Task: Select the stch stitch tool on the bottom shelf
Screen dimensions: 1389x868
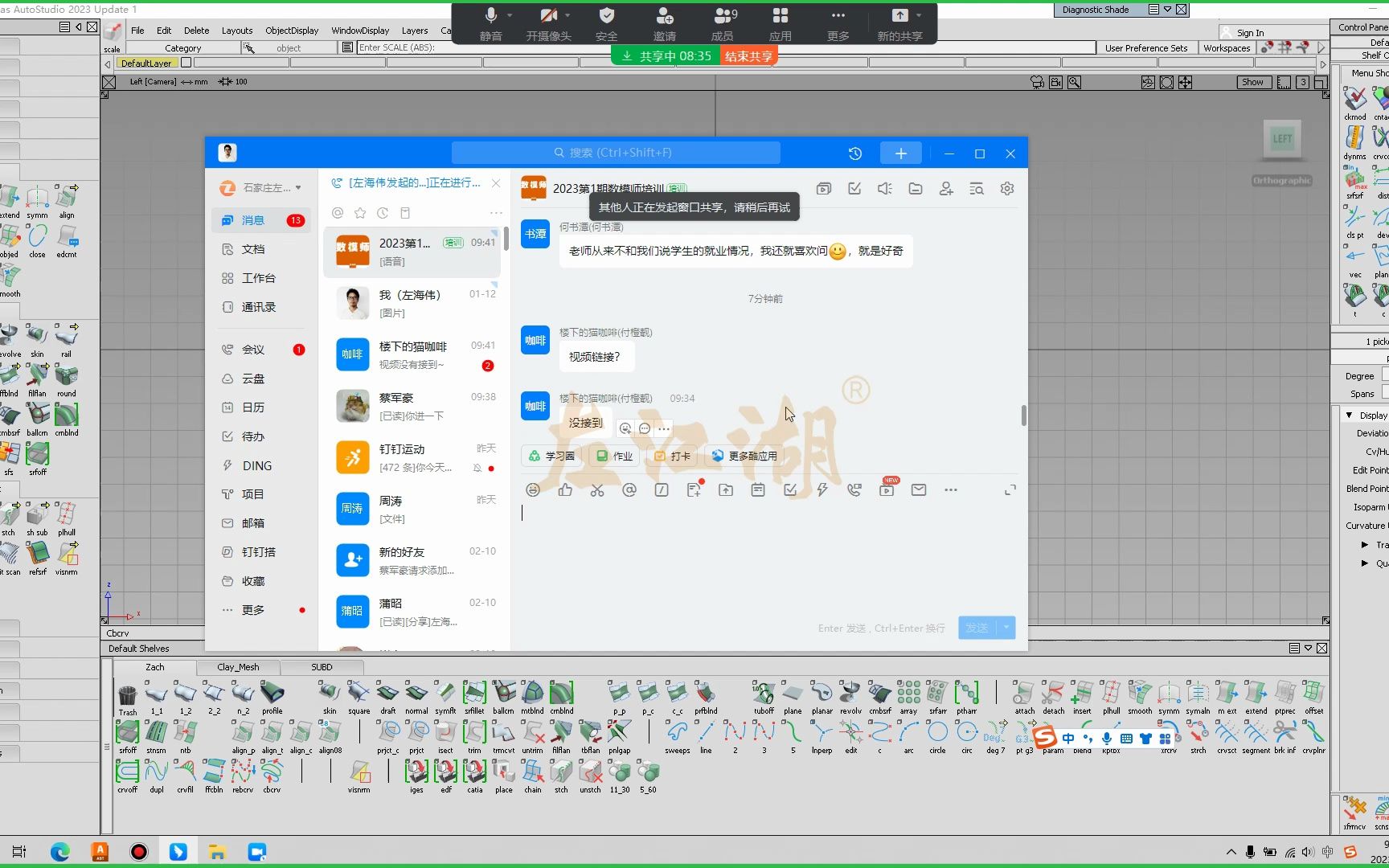Action: tap(561, 772)
